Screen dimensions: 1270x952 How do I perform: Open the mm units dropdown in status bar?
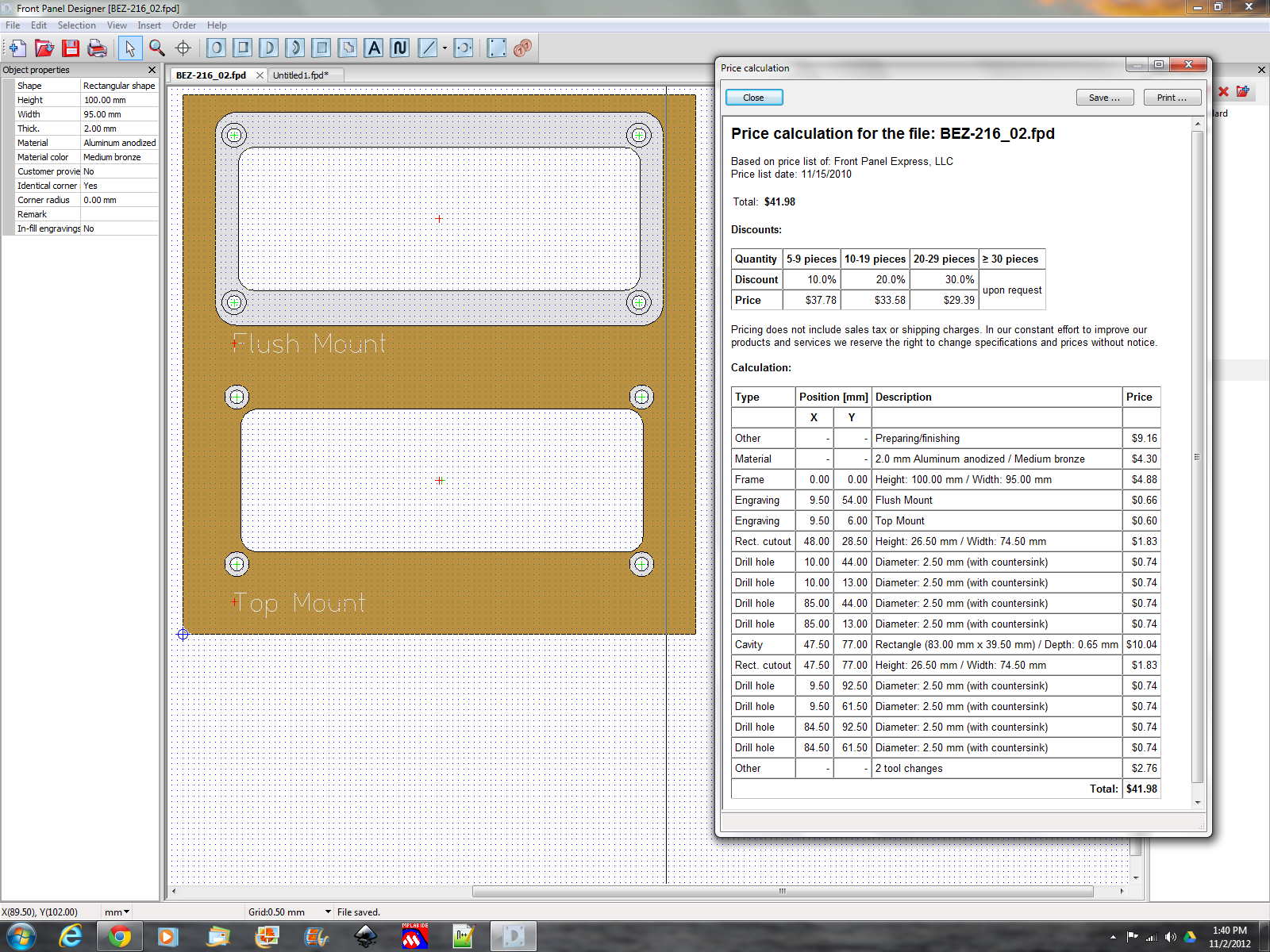pyautogui.click(x=126, y=912)
